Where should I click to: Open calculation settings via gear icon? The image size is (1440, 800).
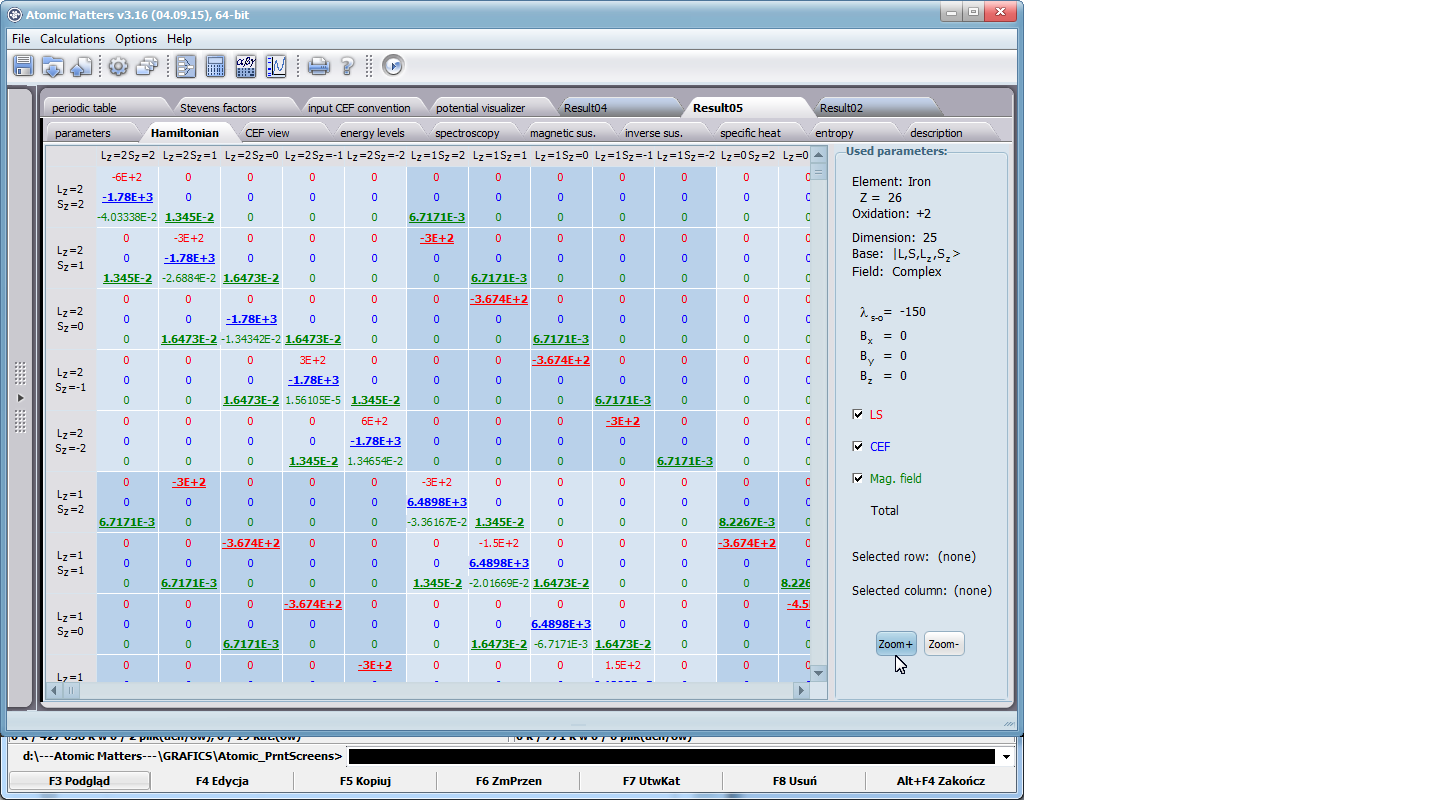pos(119,65)
